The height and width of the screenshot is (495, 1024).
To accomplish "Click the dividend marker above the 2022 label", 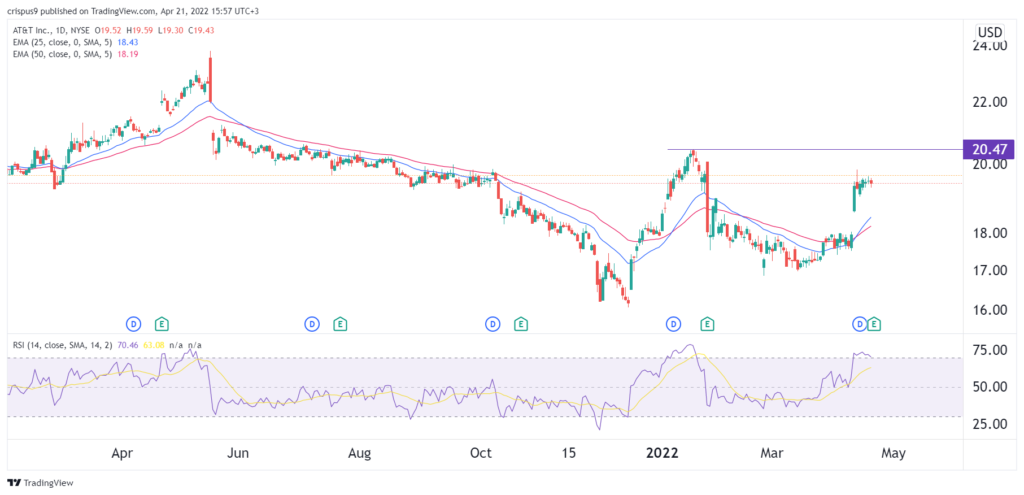I will (673, 323).
